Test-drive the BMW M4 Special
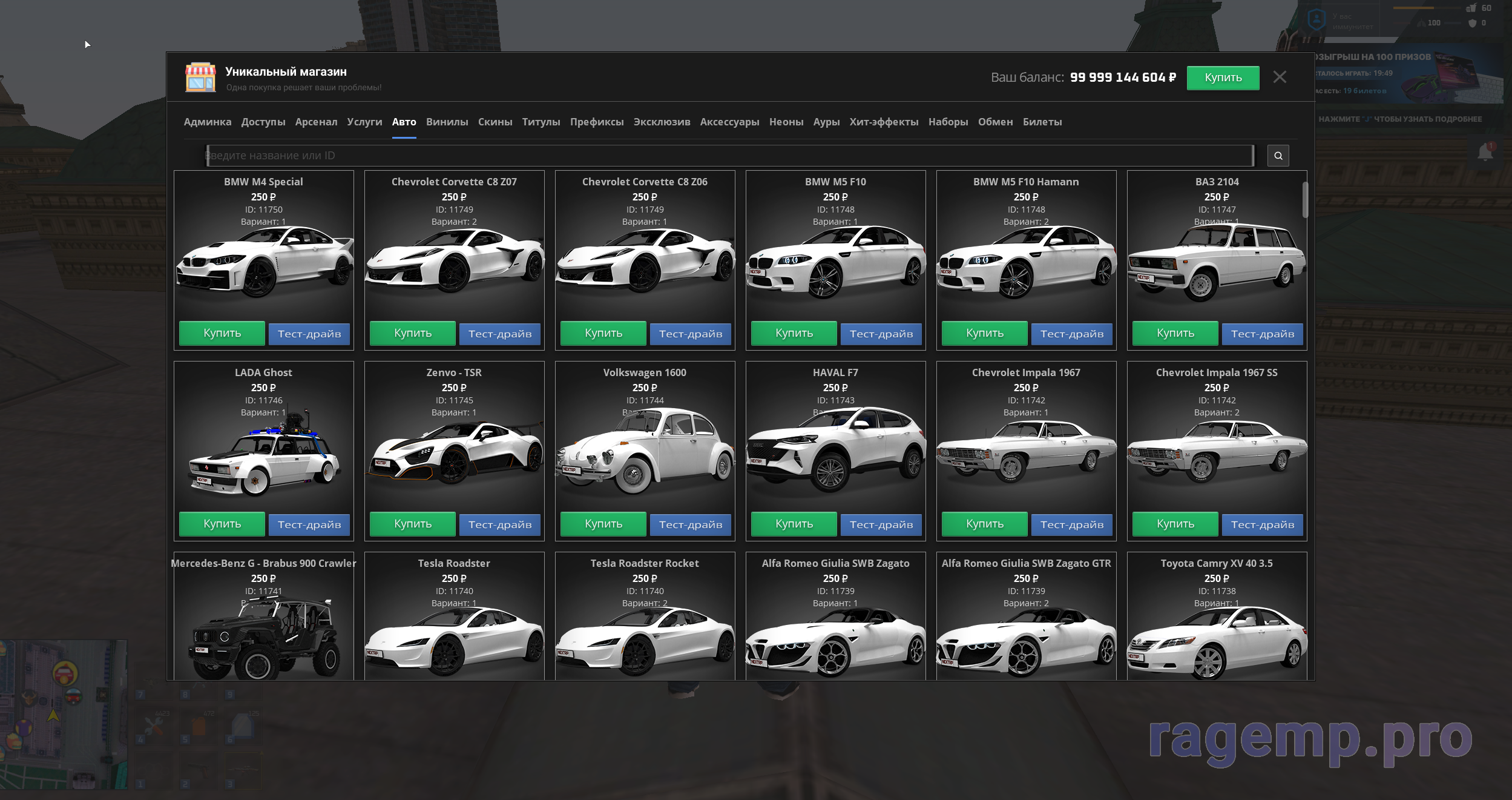Viewport: 1512px width, 800px height. click(x=309, y=334)
